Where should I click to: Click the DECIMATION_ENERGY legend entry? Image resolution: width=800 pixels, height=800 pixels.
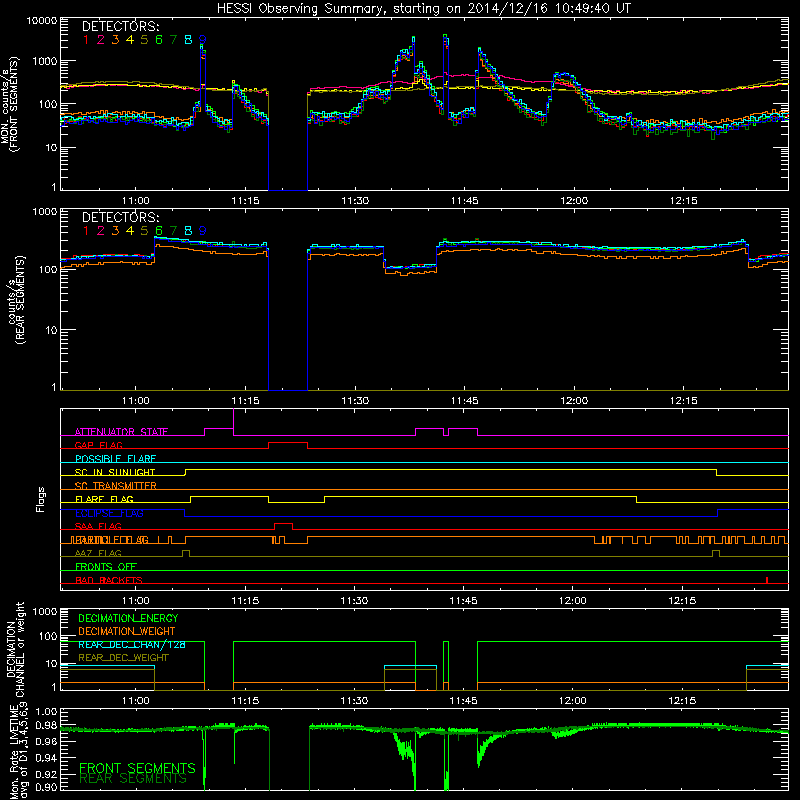pyautogui.click(x=128, y=618)
